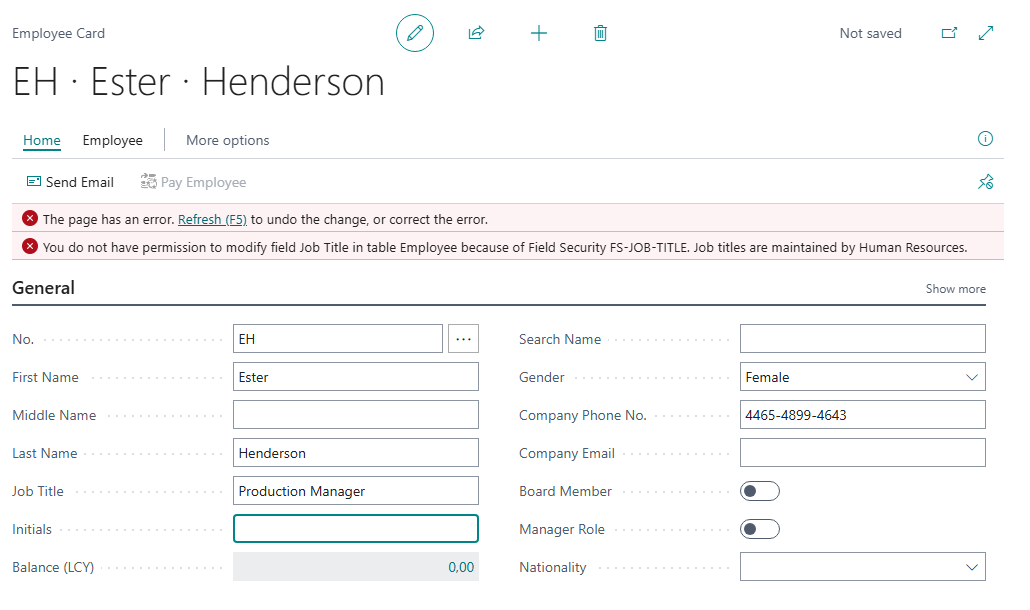This screenshot has width=1030, height=610.
Task: Toggle the Board Member switch
Action: (759, 491)
